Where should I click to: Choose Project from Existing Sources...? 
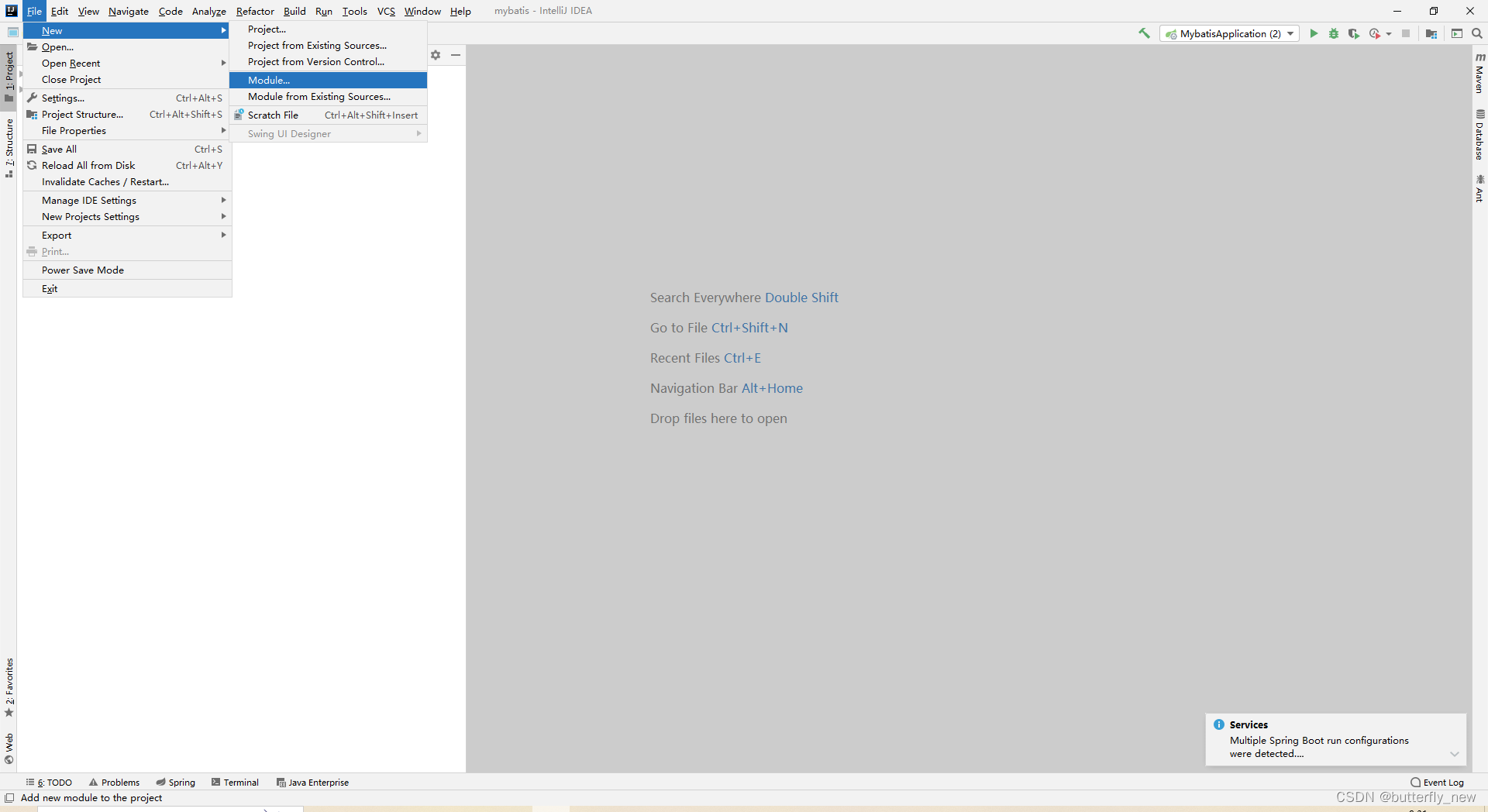pyautogui.click(x=328, y=46)
